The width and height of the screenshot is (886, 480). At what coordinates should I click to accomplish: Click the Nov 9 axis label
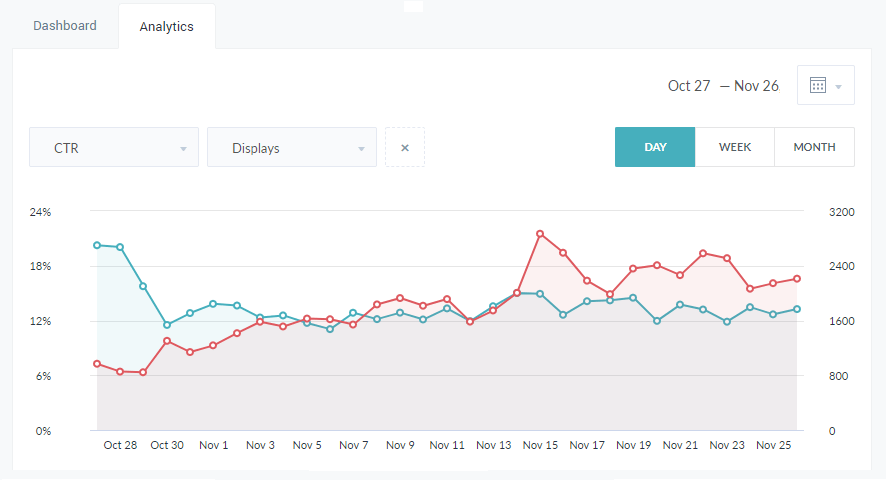point(400,446)
